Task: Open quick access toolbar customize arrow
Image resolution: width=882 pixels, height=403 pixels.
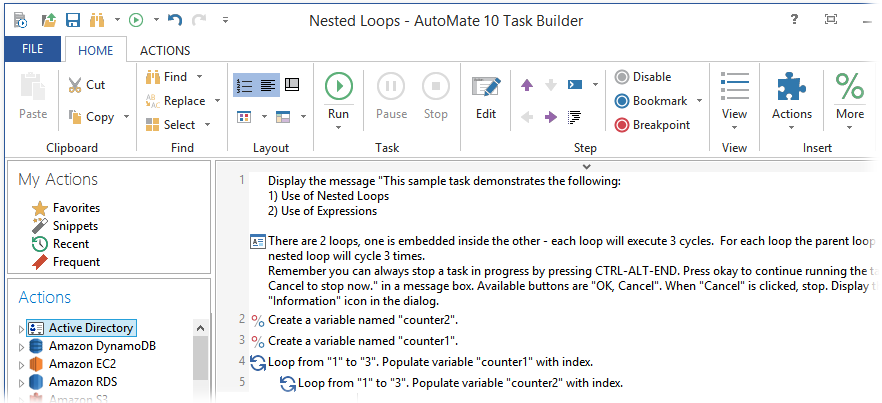Action: pyautogui.click(x=225, y=20)
